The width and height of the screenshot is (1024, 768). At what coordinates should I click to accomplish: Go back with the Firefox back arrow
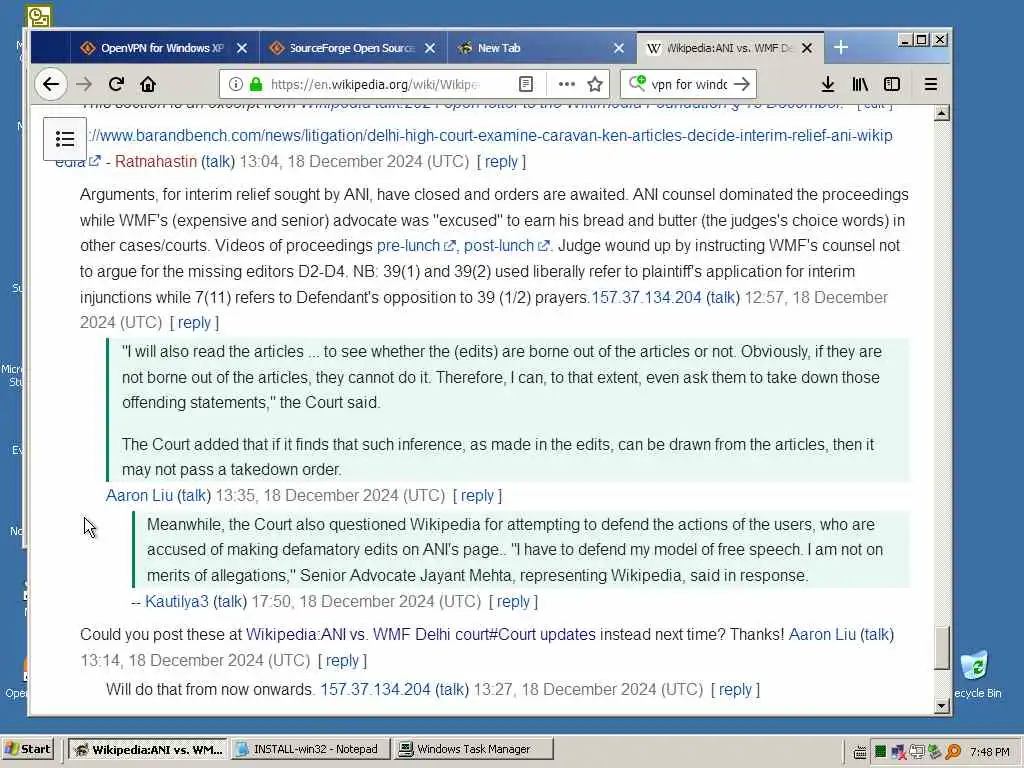(51, 84)
